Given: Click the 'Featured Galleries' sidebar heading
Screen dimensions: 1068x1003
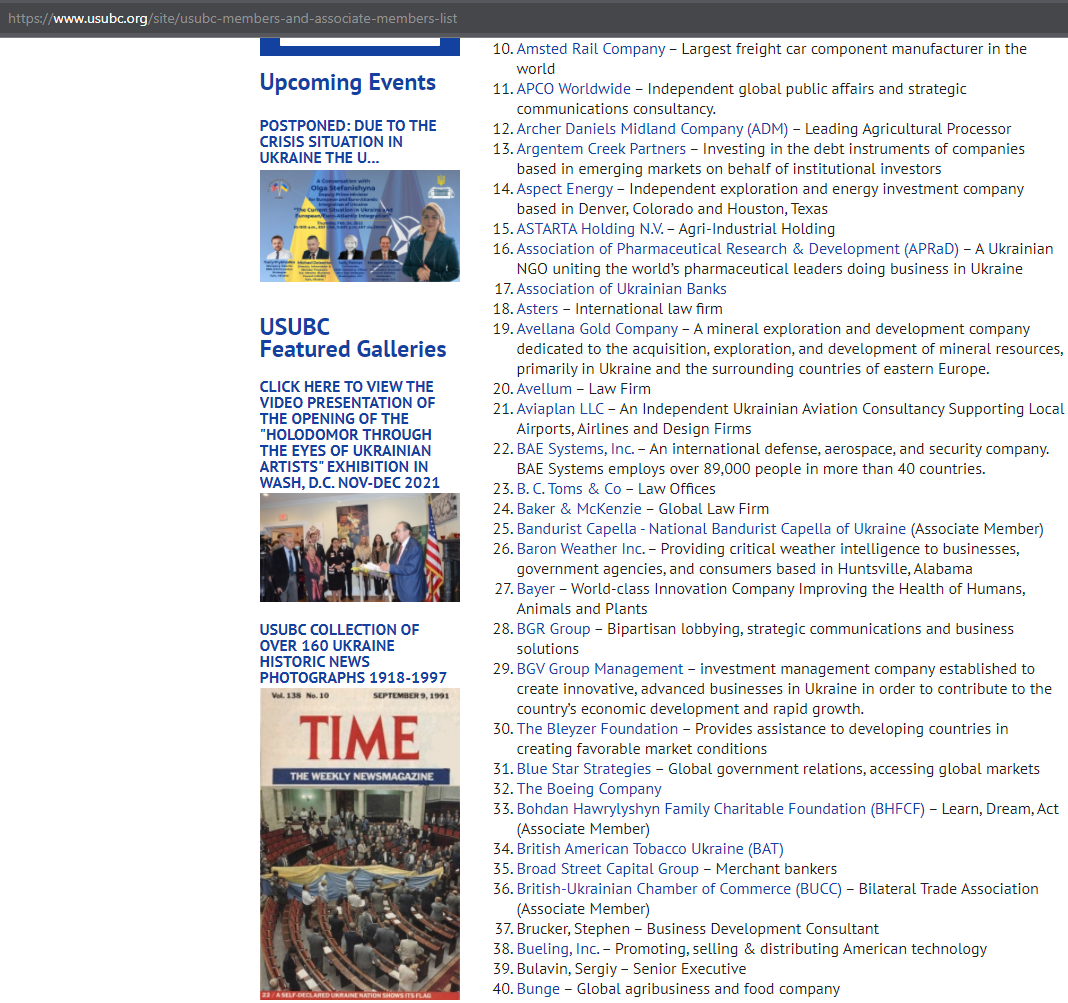Looking at the screenshot, I should [x=353, y=349].
